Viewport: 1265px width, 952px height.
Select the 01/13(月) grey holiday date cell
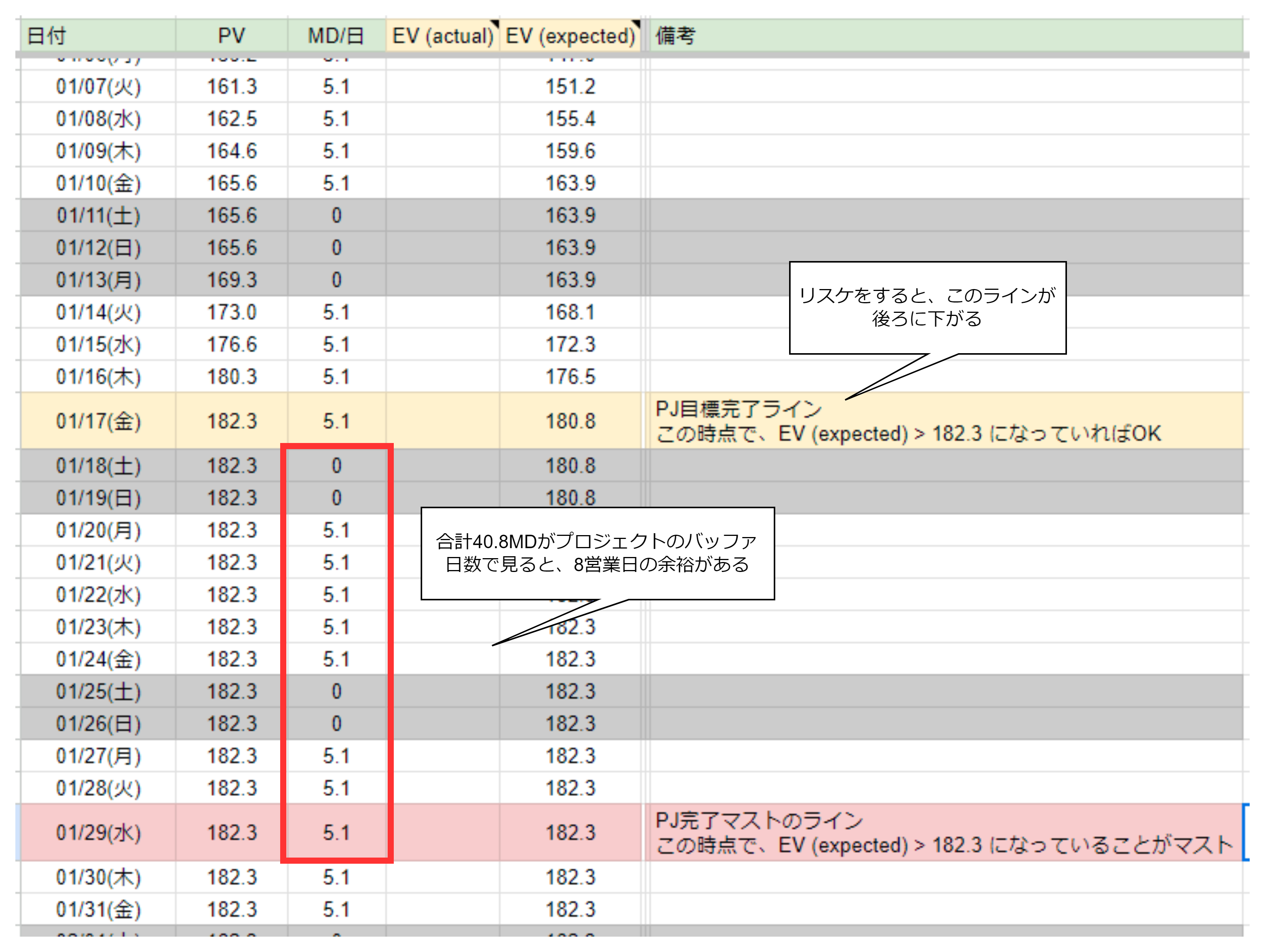point(98,280)
